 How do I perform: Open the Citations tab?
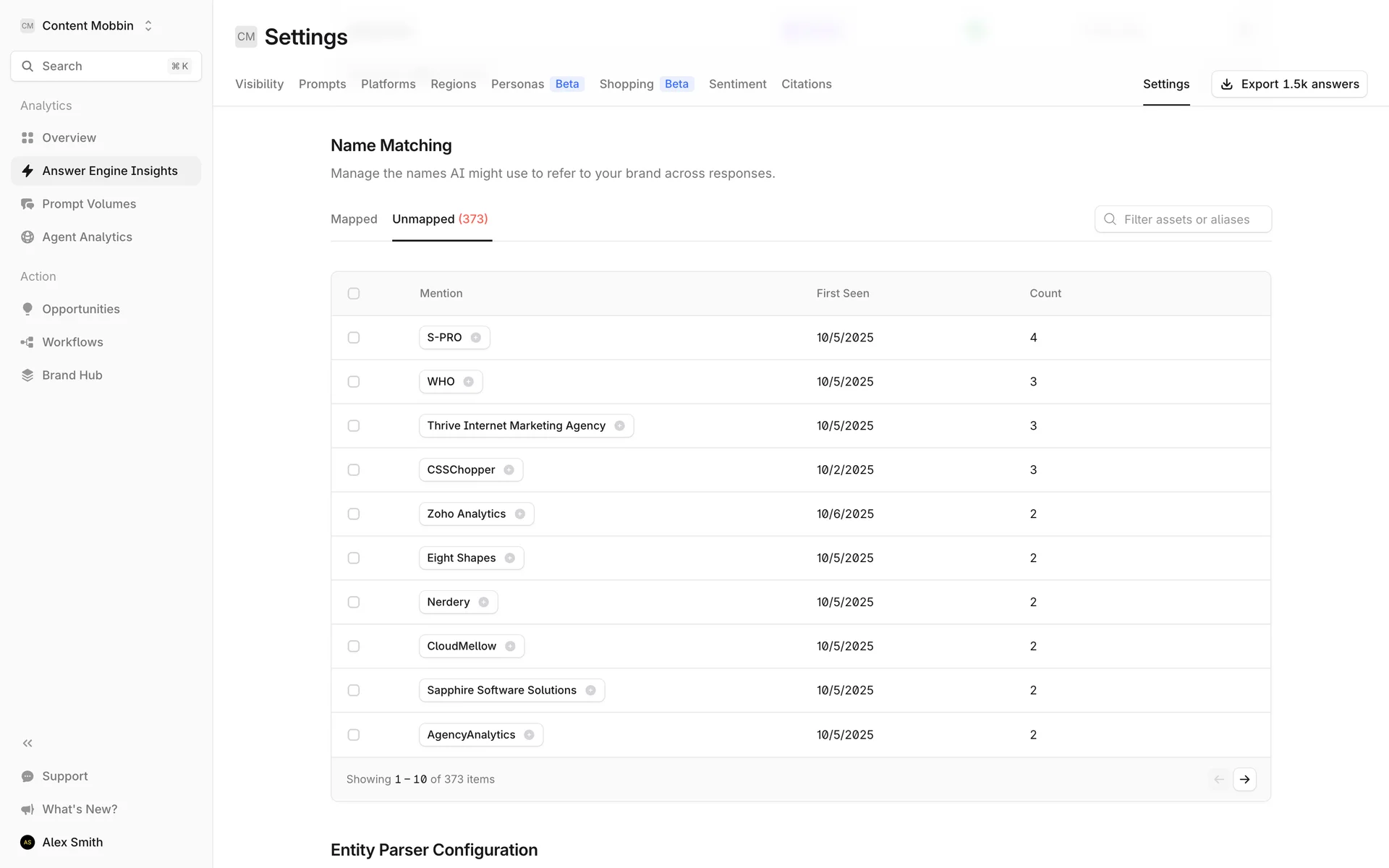[x=806, y=84]
